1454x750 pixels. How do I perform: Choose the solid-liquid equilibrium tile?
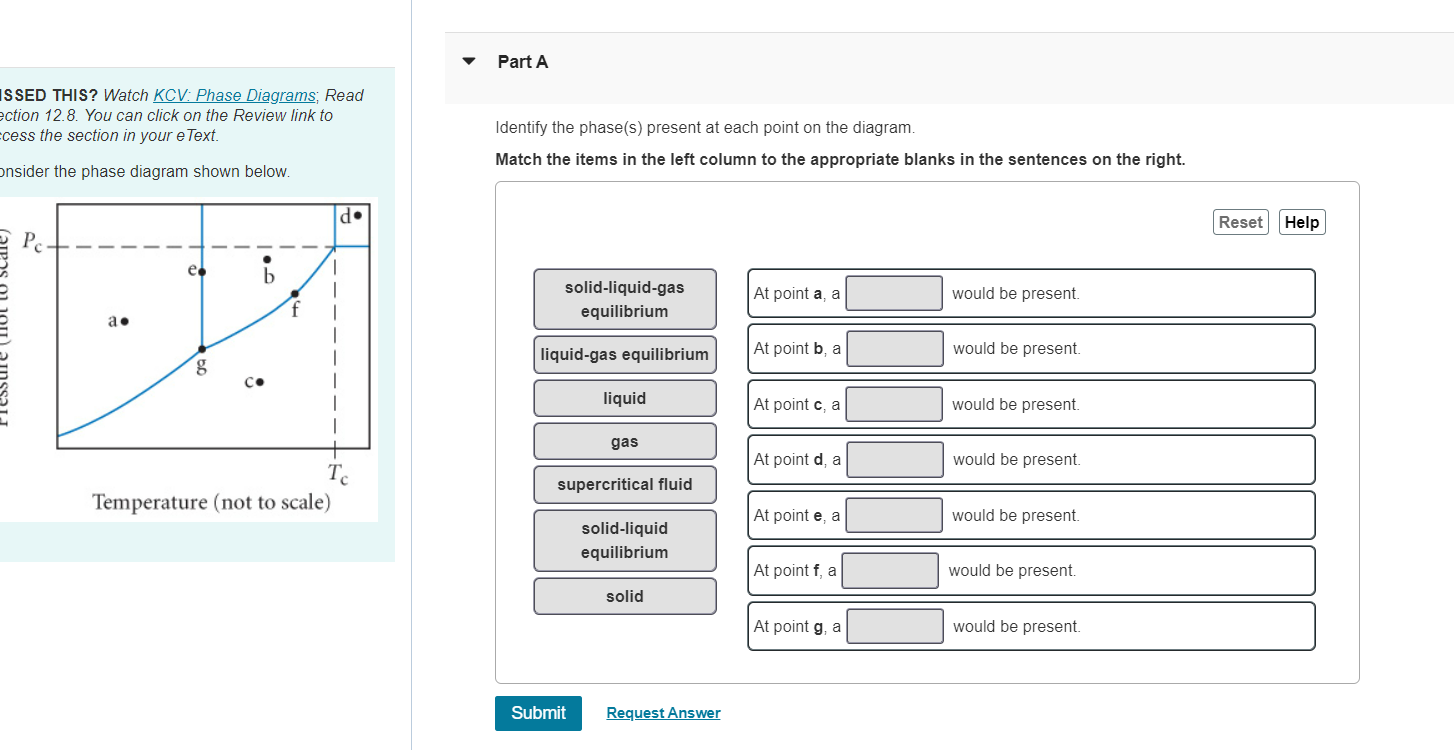tap(625, 540)
